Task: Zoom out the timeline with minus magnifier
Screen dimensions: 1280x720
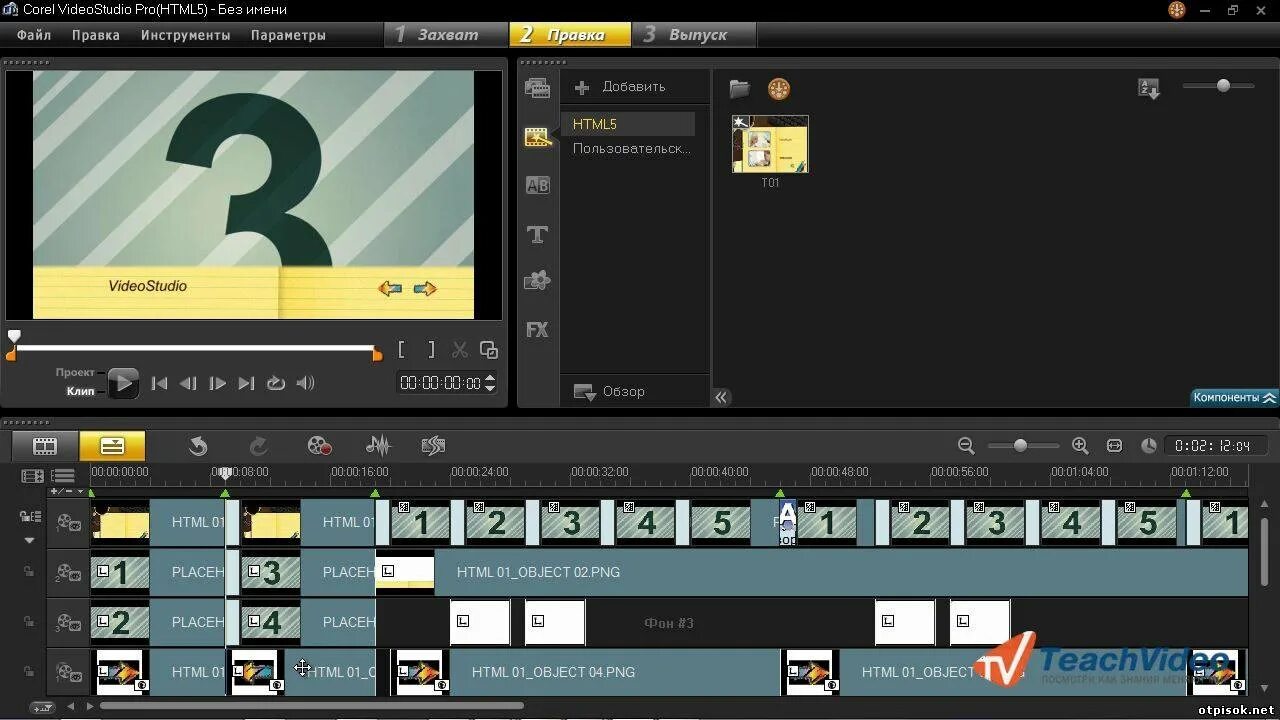Action: 965,446
